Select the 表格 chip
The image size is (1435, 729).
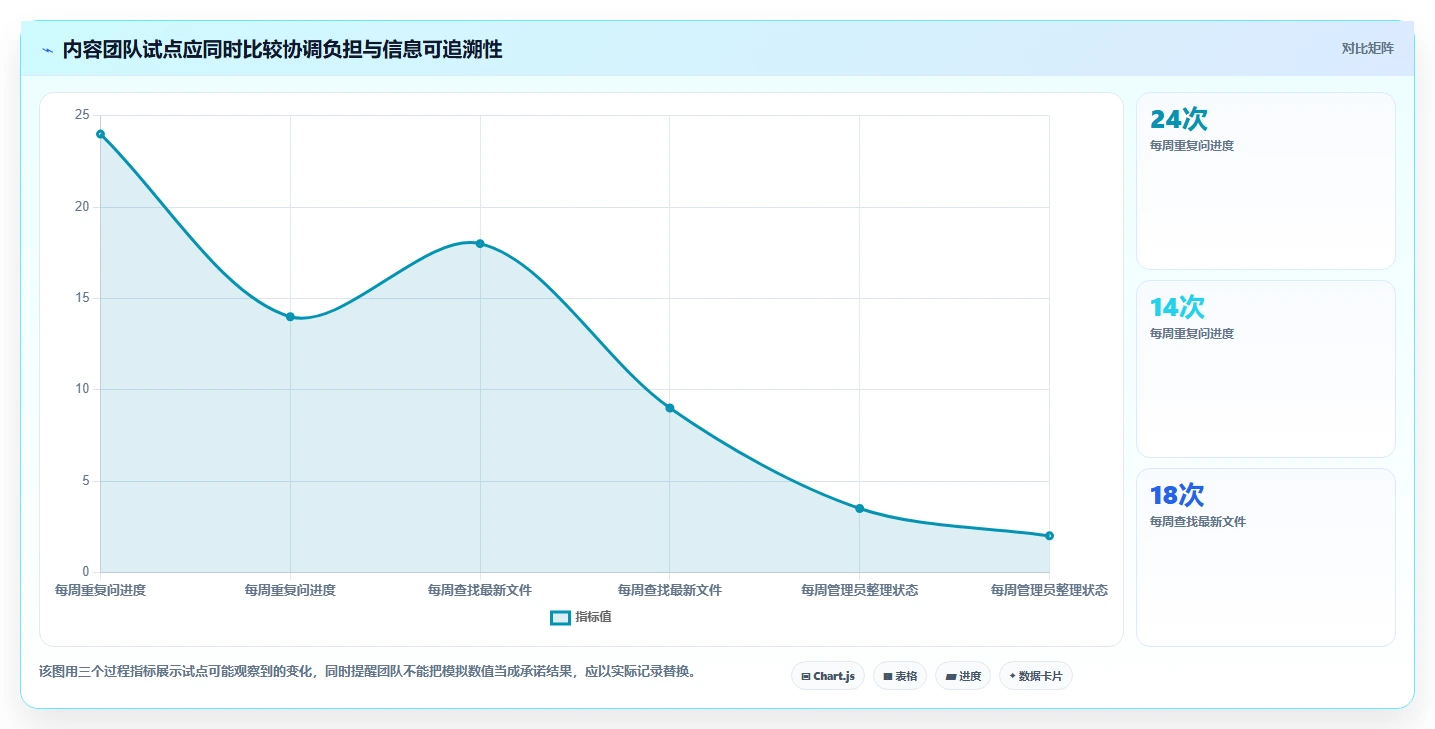[900, 676]
